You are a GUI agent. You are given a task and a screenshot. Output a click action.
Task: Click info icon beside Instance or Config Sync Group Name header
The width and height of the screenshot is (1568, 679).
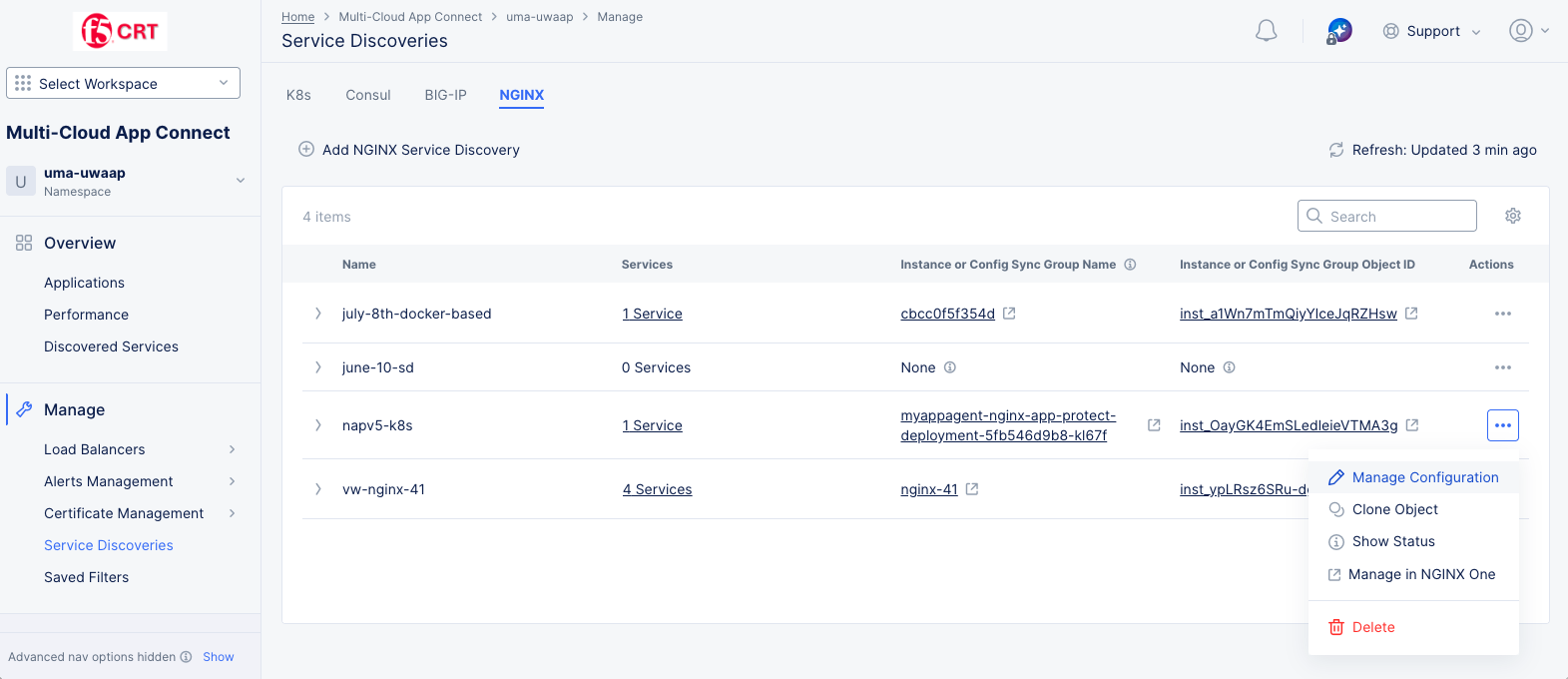pyautogui.click(x=1131, y=265)
